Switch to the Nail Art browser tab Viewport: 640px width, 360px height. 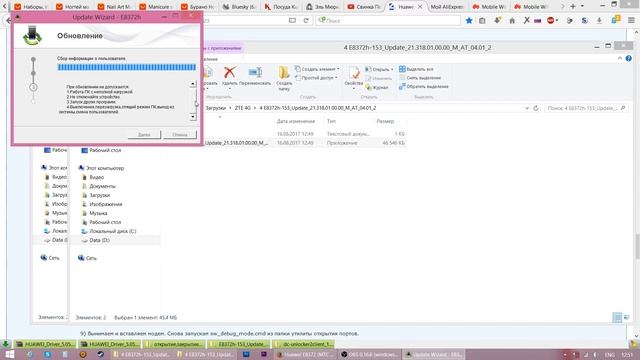(116, 7)
